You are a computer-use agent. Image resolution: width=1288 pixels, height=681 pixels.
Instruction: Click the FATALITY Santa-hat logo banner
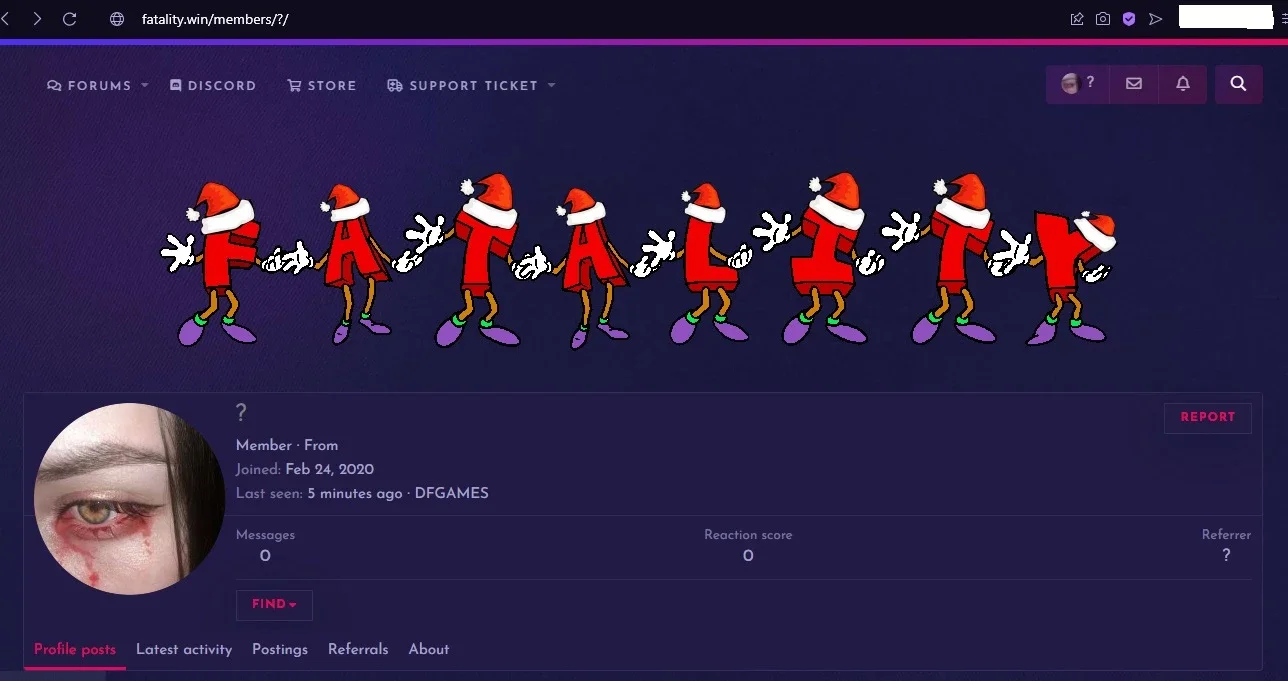639,259
